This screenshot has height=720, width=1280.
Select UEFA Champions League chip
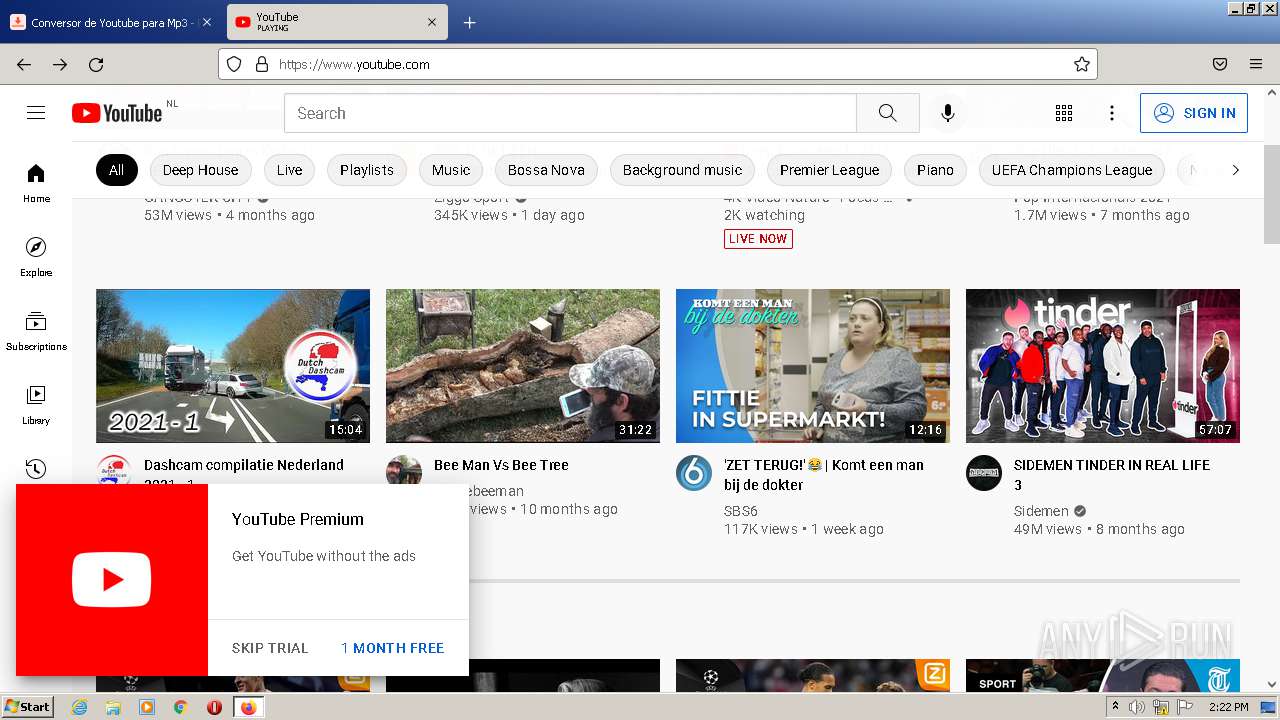(1071, 170)
